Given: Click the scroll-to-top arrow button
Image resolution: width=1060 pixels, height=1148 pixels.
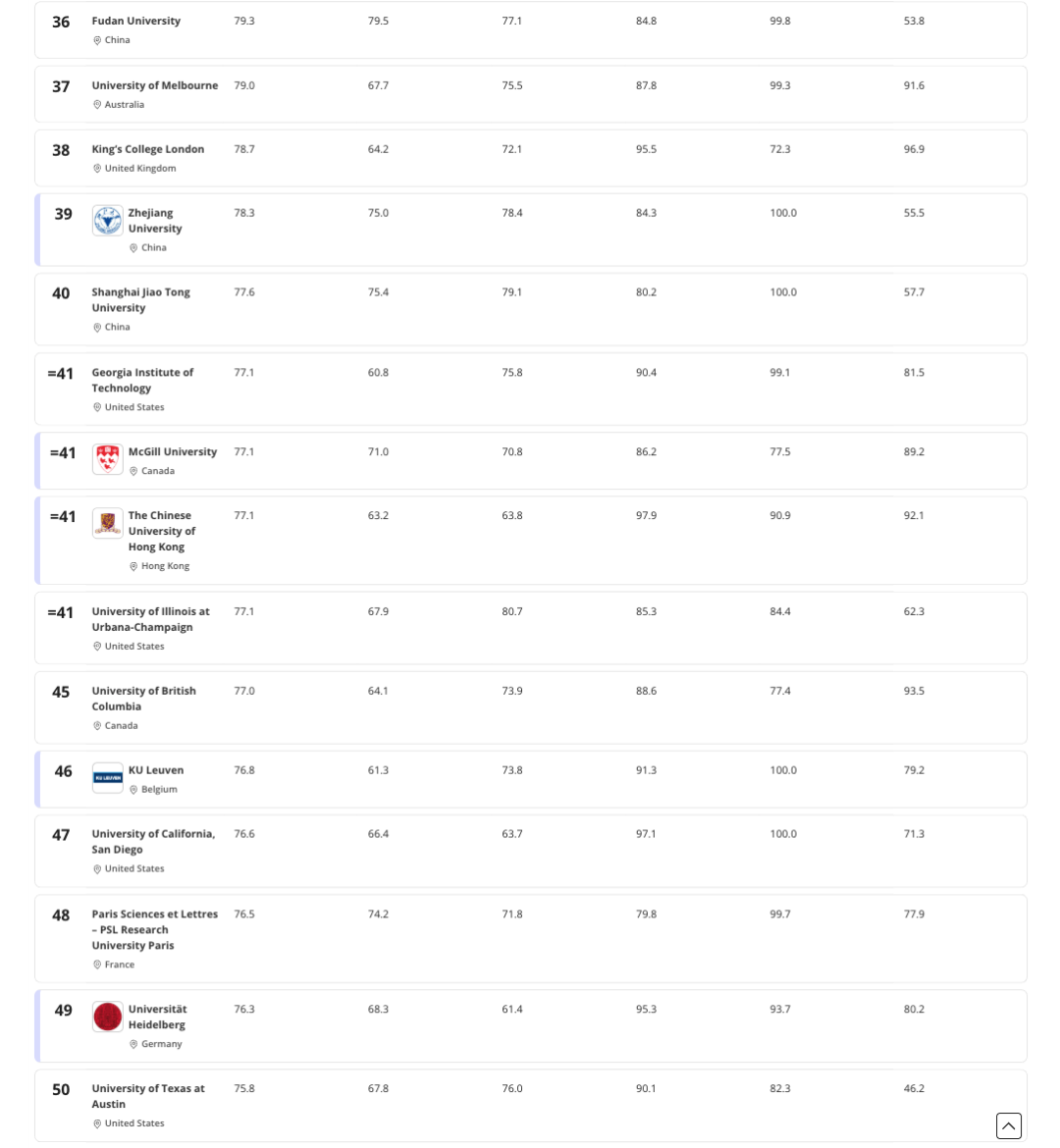Looking at the screenshot, I should click(1008, 1125).
